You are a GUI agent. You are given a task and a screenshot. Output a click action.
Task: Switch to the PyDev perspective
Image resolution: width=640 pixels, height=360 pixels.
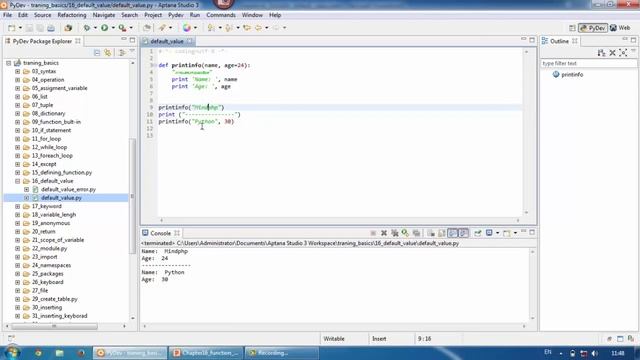(x=593, y=28)
